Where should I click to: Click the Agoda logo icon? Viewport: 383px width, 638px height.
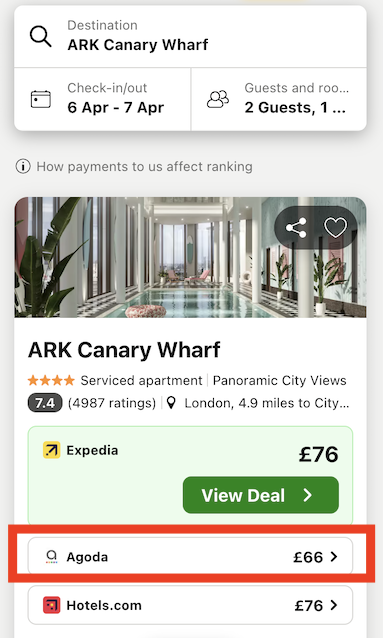52,557
